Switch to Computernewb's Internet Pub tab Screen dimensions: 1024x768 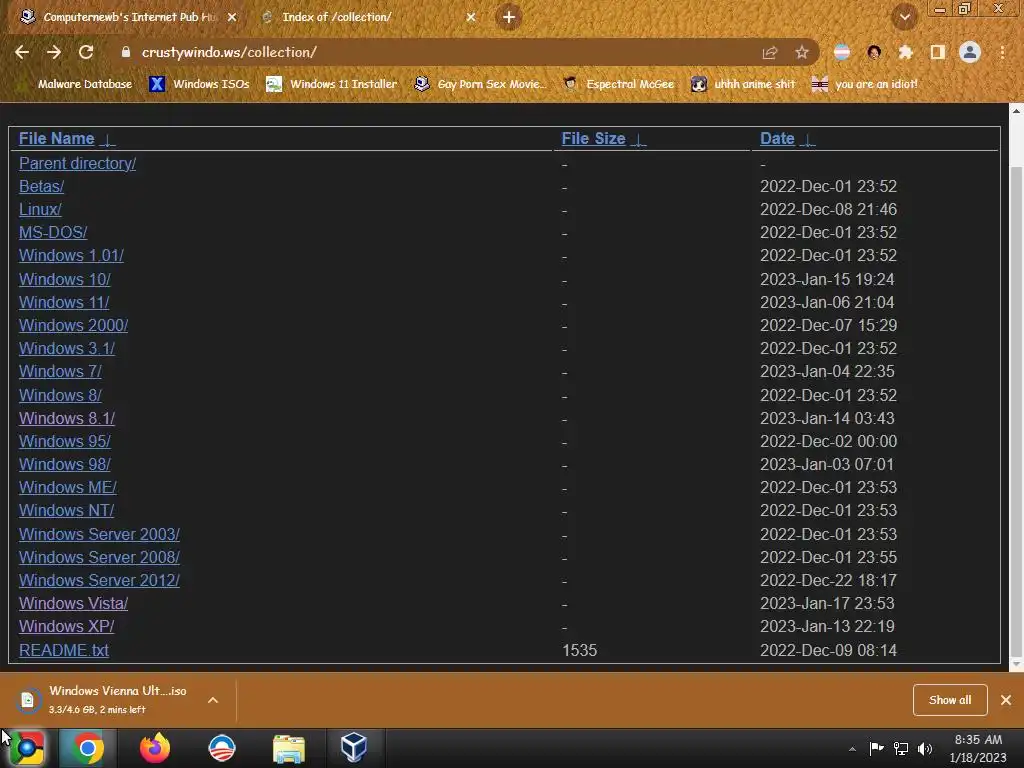pyautogui.click(x=129, y=17)
